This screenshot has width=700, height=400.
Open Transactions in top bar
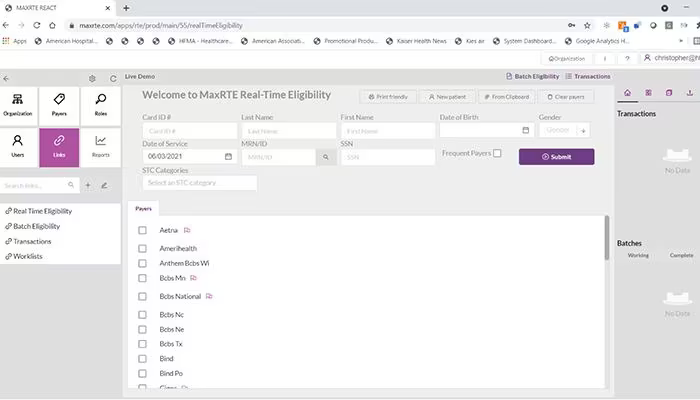coord(588,76)
